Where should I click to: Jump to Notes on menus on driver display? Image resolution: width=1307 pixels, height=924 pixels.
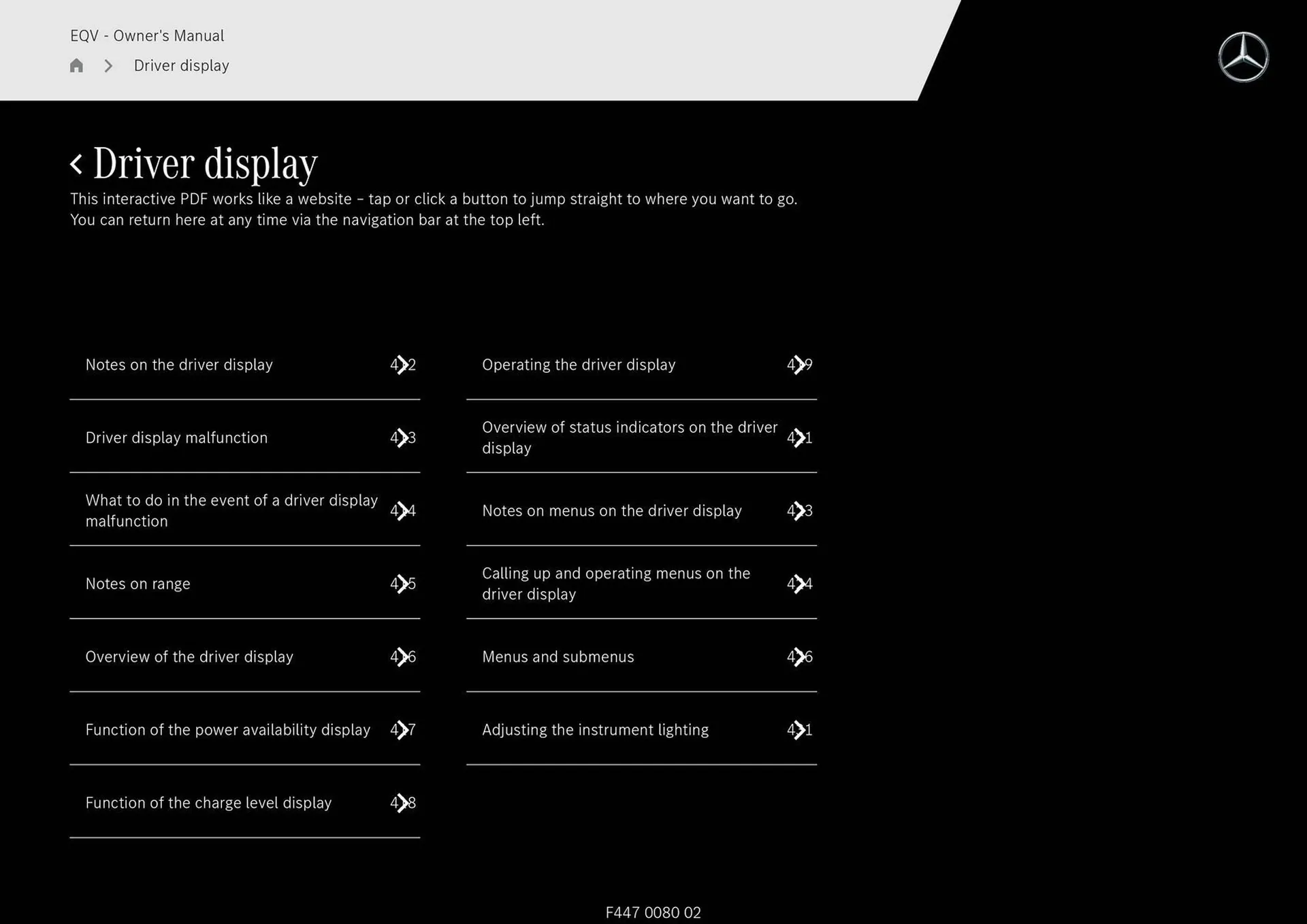pyautogui.click(x=611, y=510)
